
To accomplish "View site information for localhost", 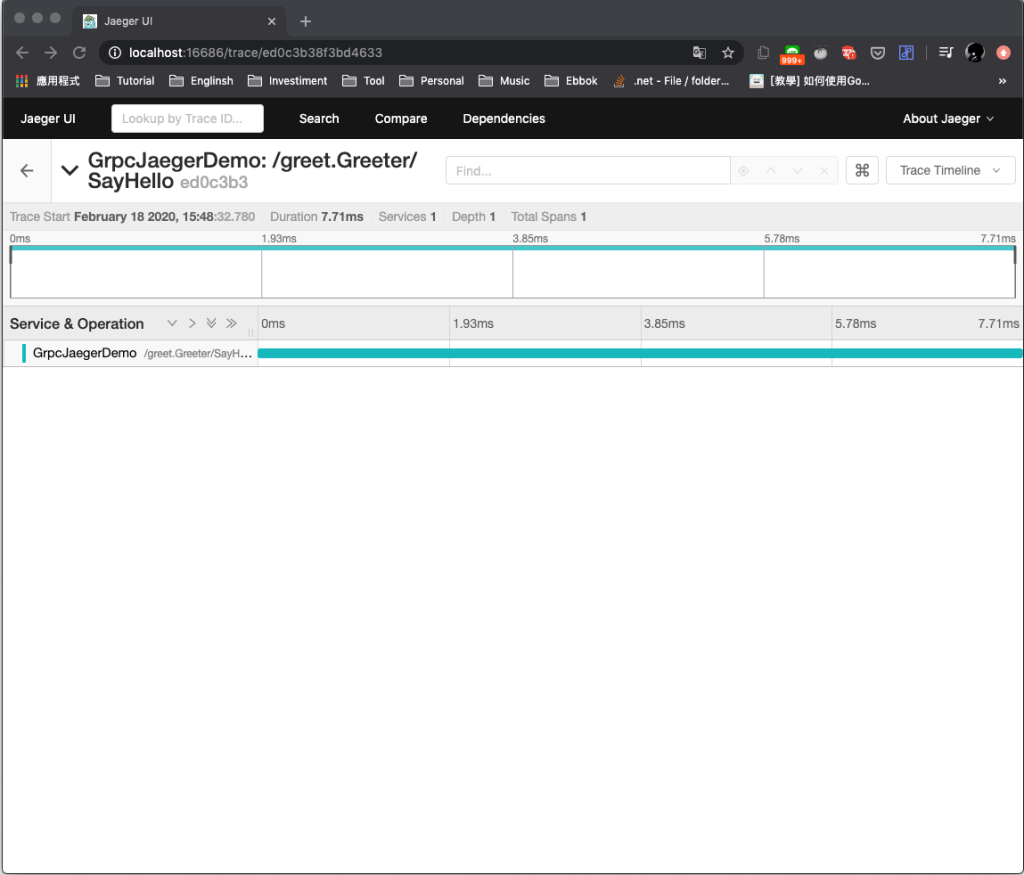I will pos(115,52).
